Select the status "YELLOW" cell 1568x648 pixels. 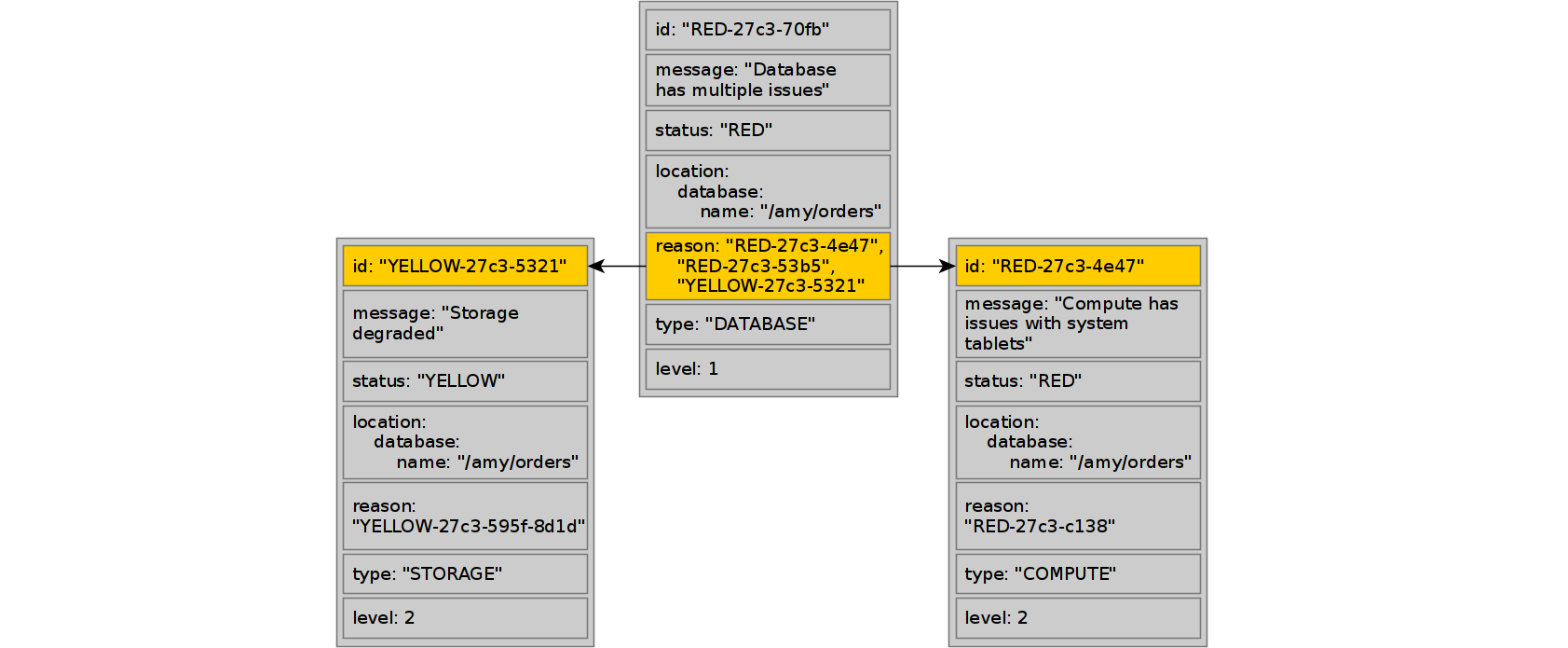coord(465,381)
